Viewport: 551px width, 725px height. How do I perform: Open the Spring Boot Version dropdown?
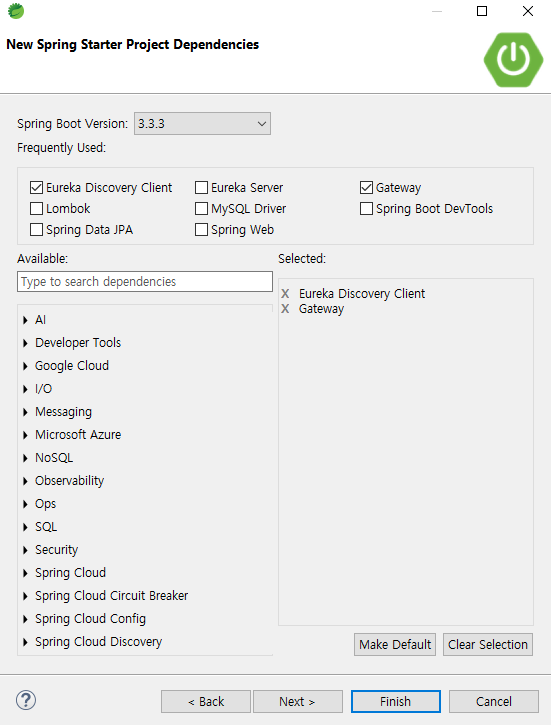click(202, 124)
